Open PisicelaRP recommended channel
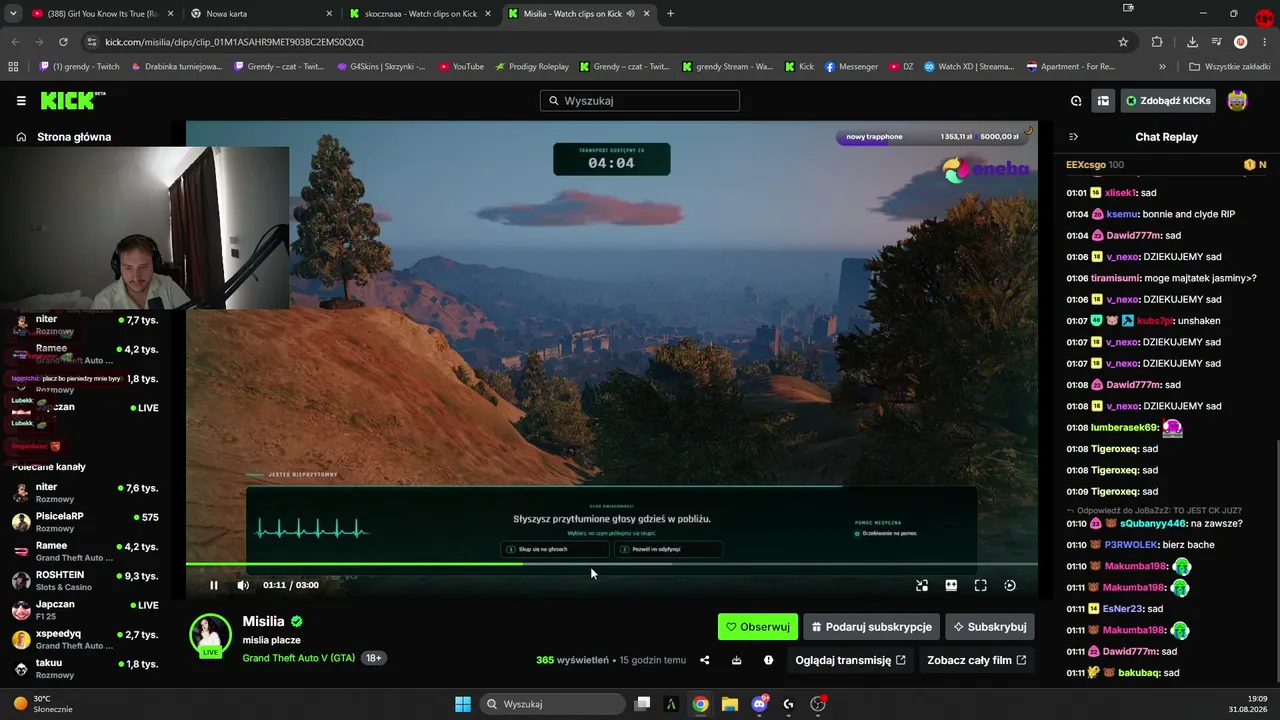The image size is (1280, 720). [85, 522]
